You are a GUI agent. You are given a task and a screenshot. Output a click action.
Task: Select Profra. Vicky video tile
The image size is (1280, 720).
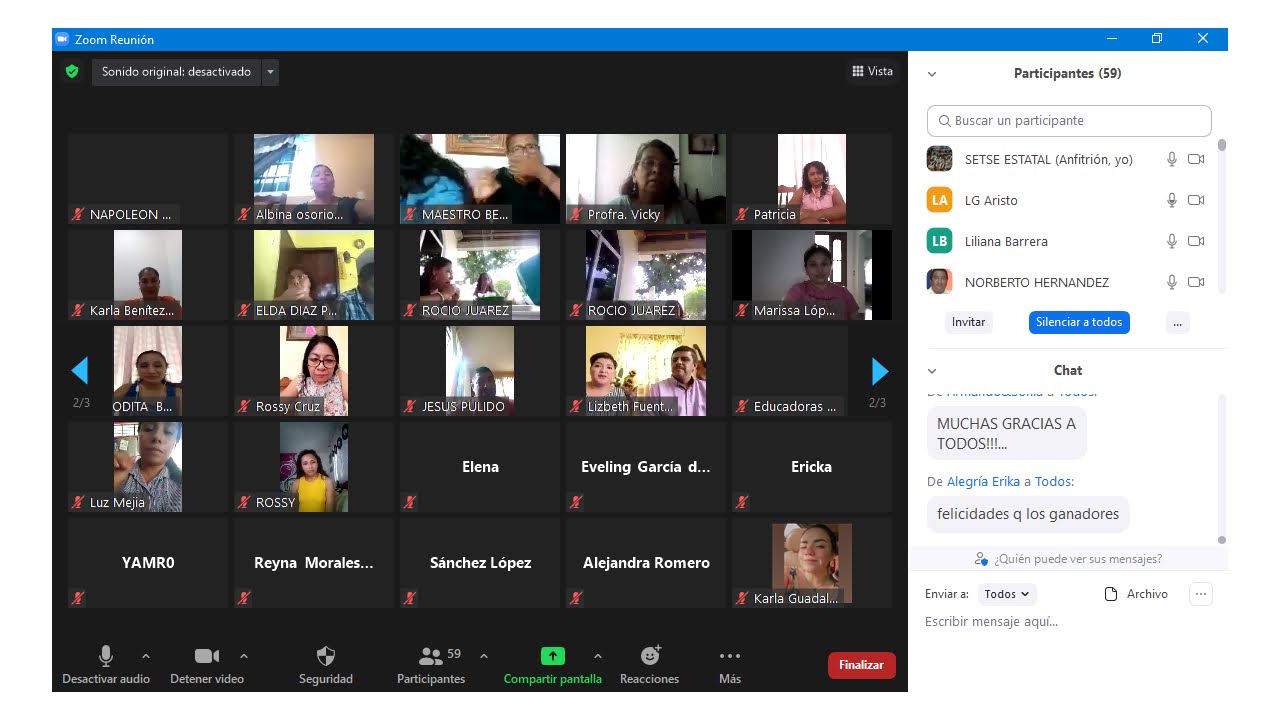tap(646, 179)
